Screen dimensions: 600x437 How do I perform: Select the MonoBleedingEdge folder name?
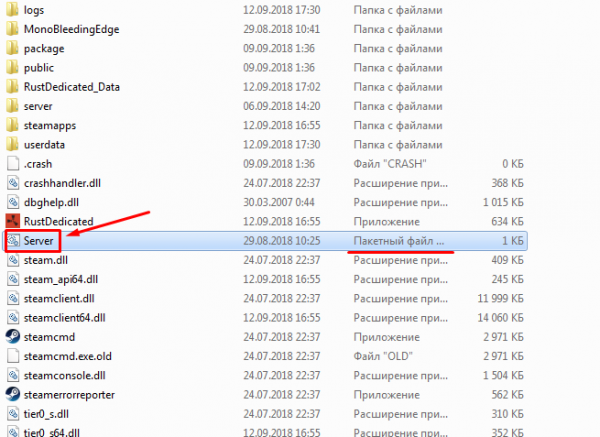(72, 29)
